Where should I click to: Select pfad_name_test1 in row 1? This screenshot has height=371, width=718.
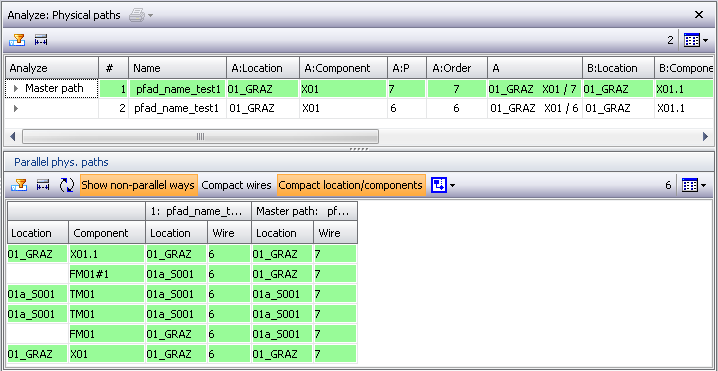(178, 89)
